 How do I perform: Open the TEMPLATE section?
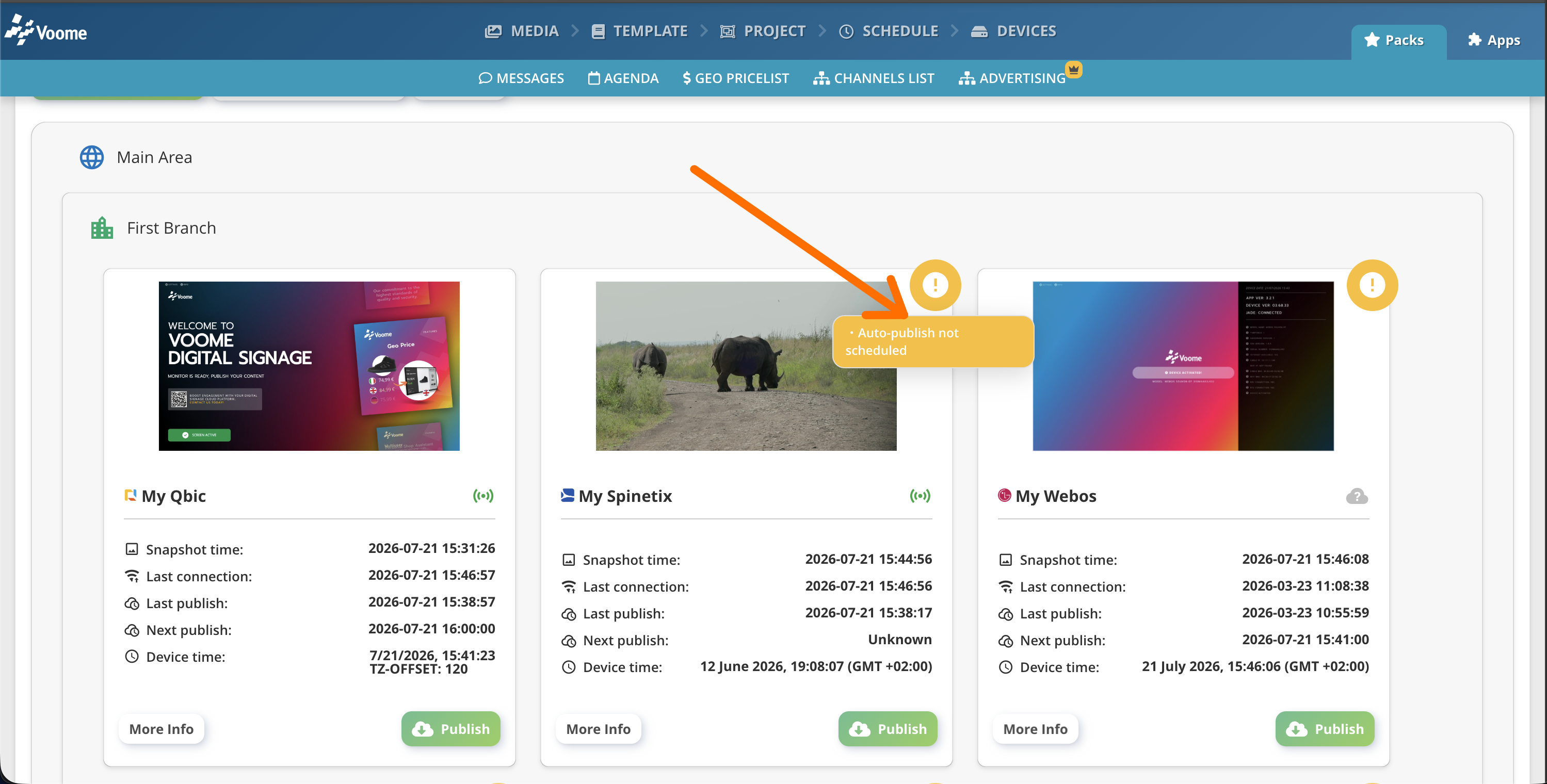click(639, 31)
